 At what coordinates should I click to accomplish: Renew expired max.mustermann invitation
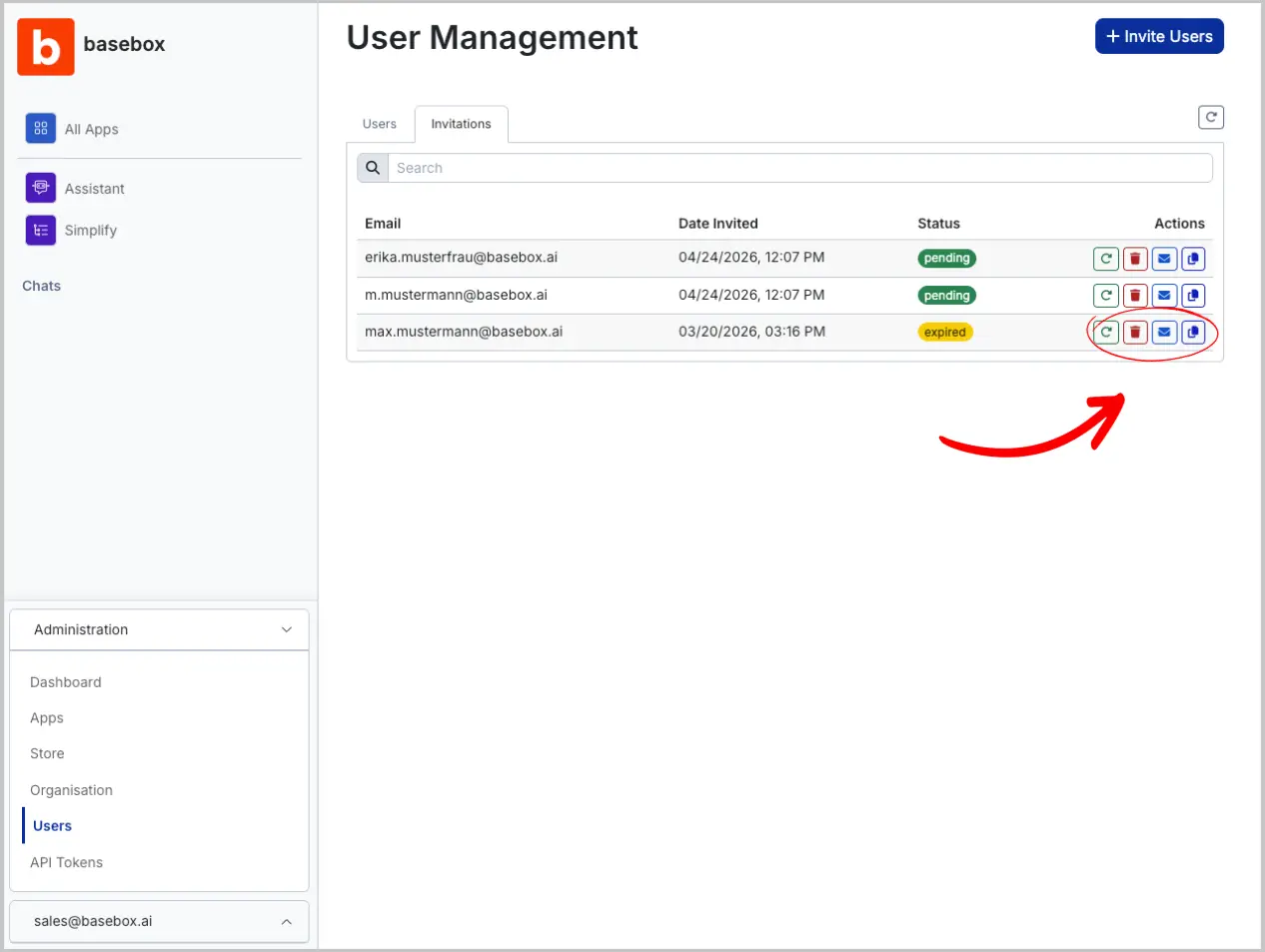pyautogui.click(x=1105, y=332)
